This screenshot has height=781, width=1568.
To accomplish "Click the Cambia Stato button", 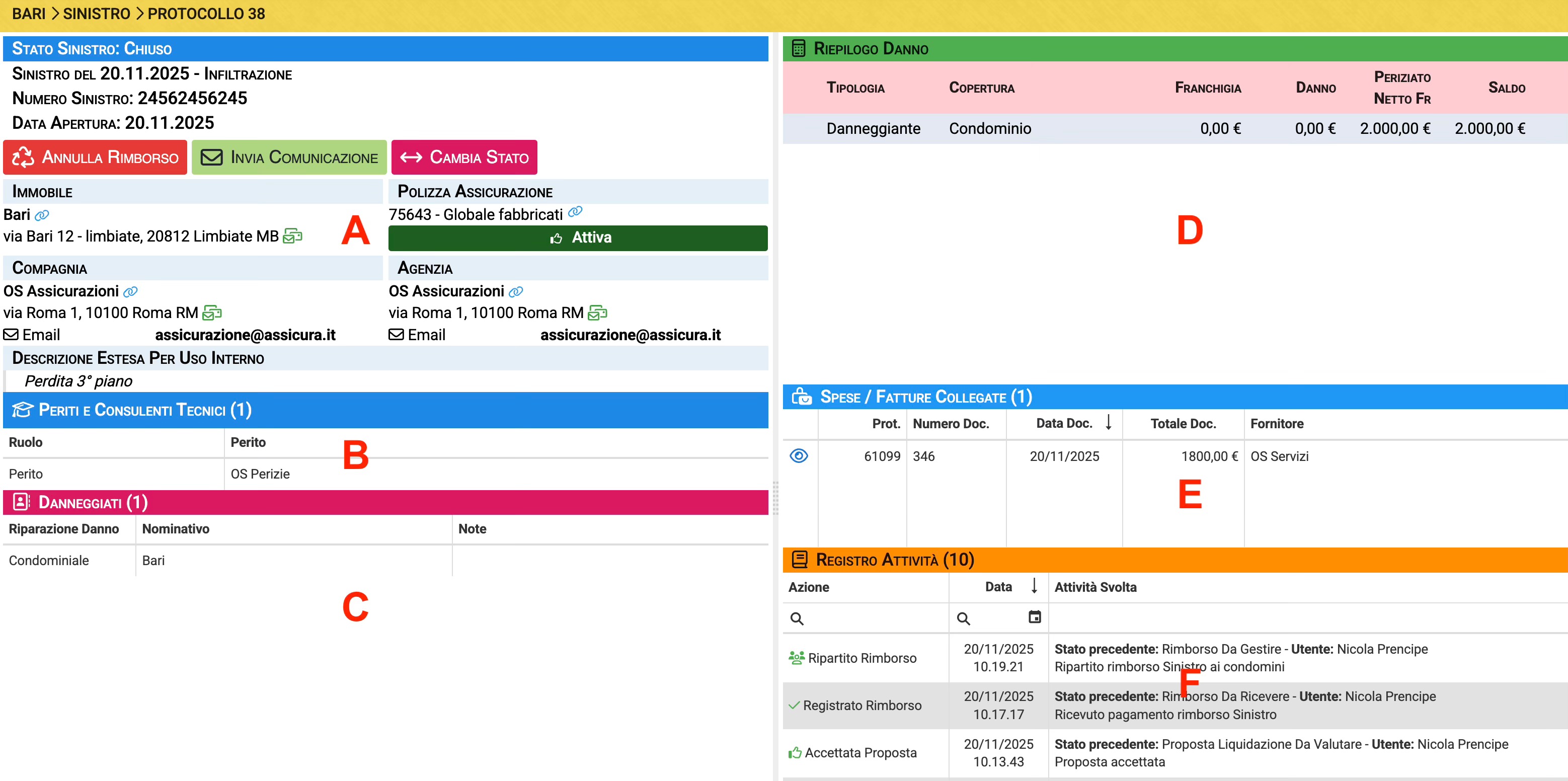I will pyautogui.click(x=464, y=158).
